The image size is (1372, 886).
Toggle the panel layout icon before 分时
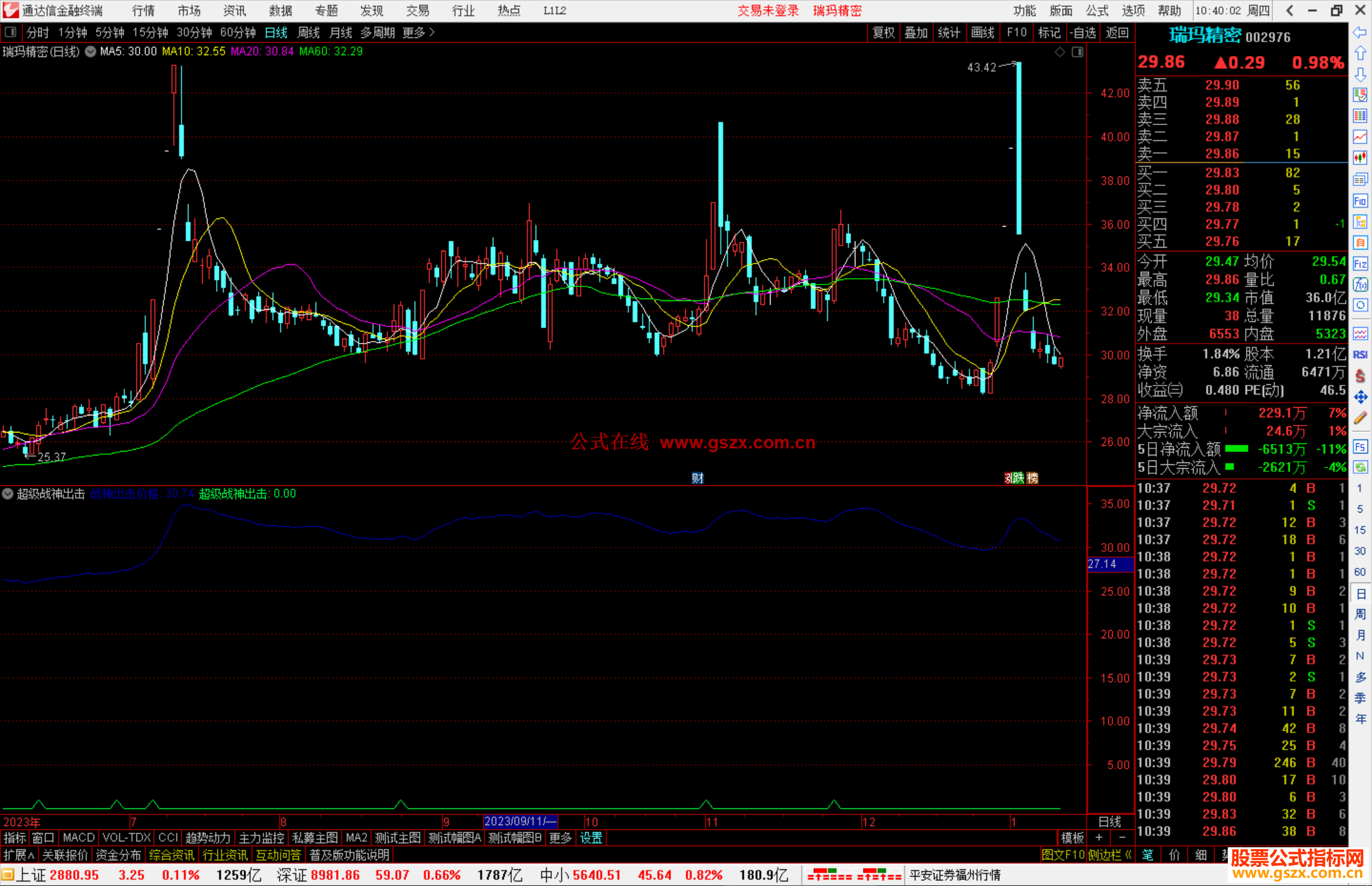coord(11,32)
